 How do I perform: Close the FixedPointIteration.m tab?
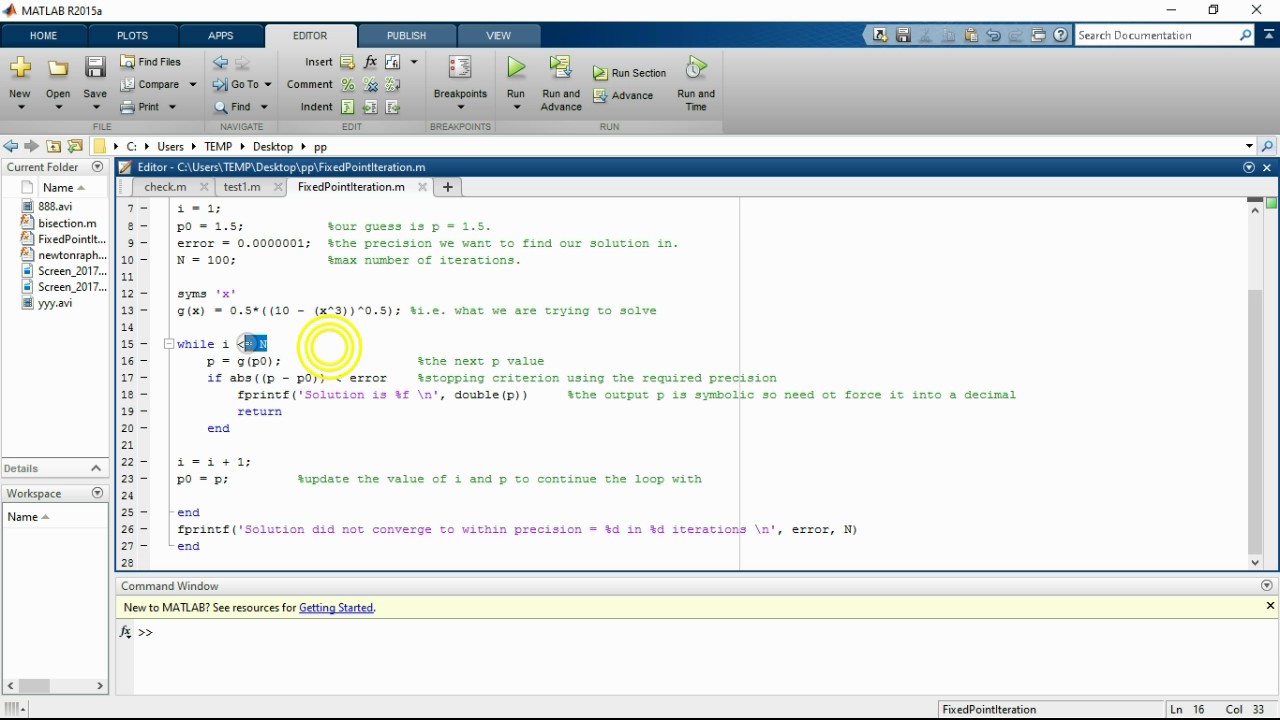[x=422, y=187]
